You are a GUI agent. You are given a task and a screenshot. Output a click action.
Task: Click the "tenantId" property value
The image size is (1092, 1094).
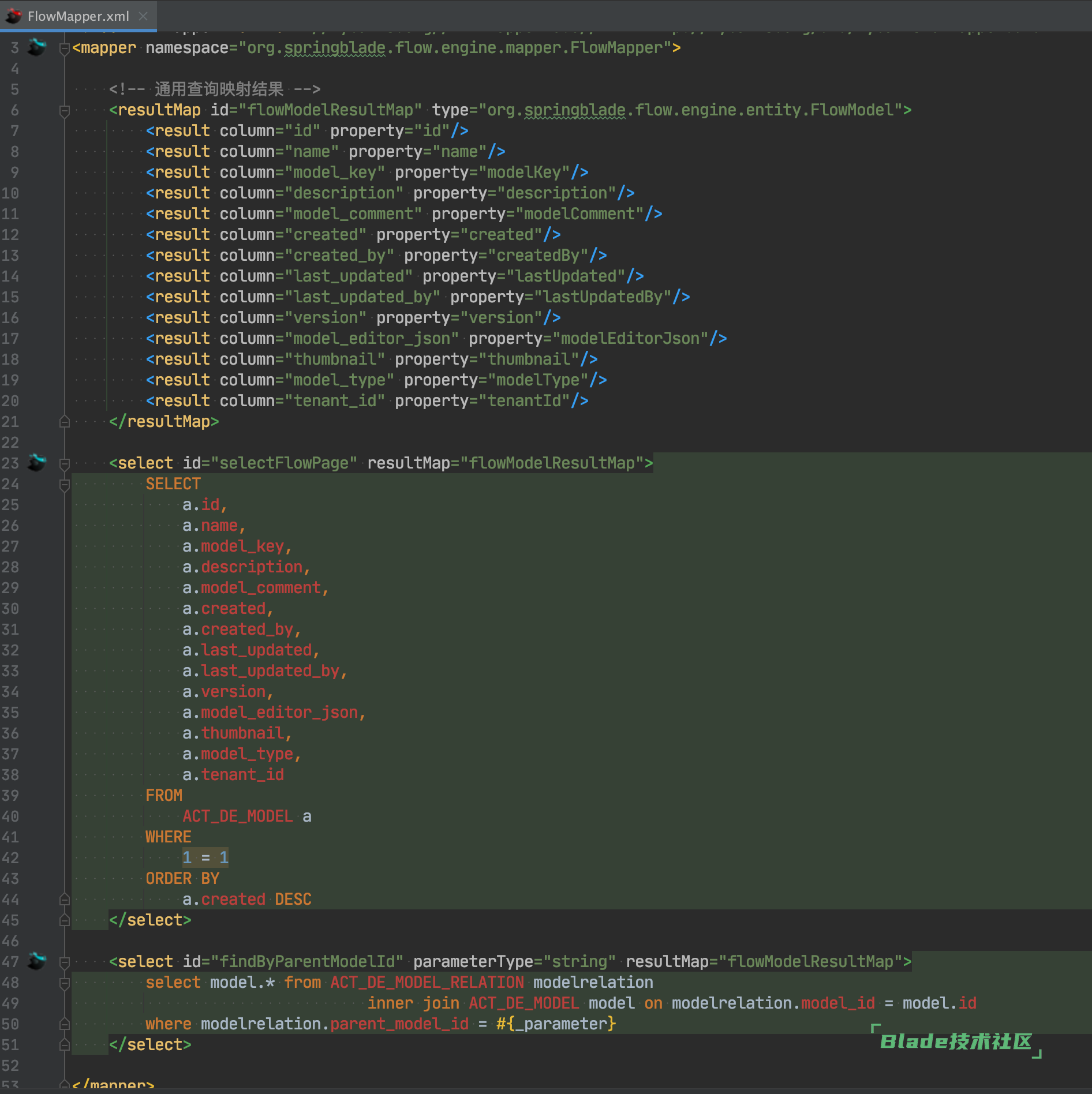tap(524, 401)
